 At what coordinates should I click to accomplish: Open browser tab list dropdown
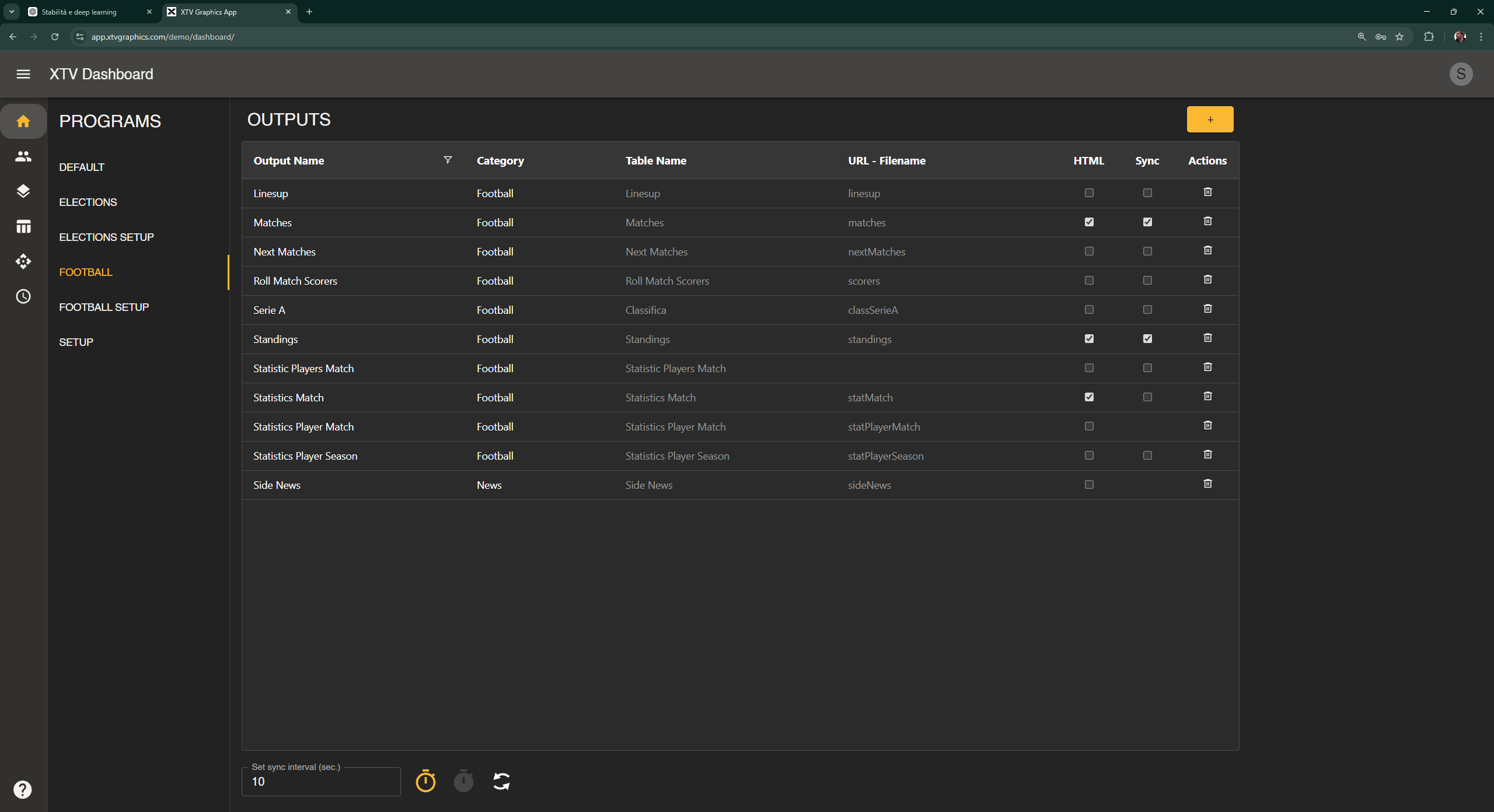point(12,12)
